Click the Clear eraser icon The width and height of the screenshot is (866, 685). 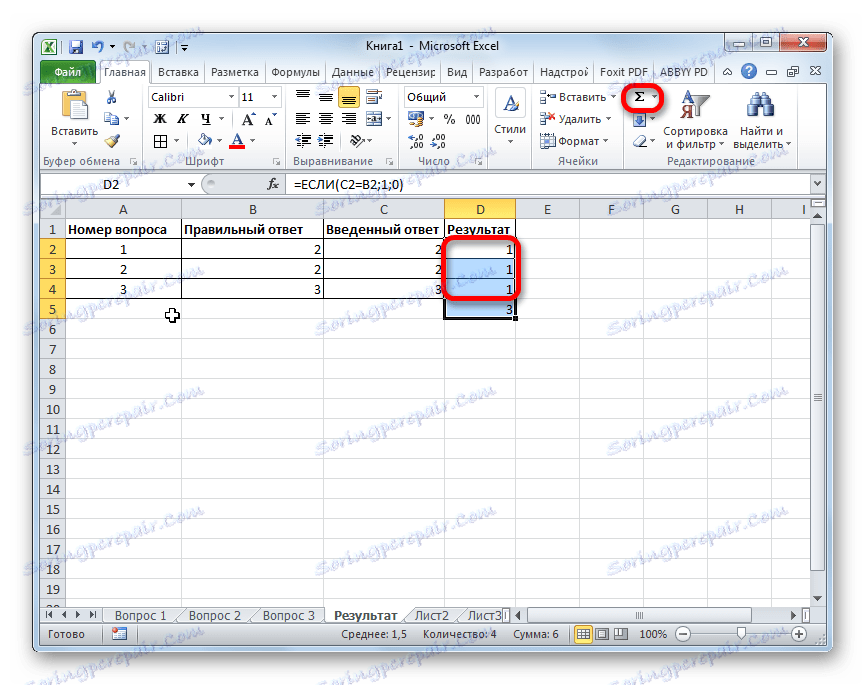point(640,141)
